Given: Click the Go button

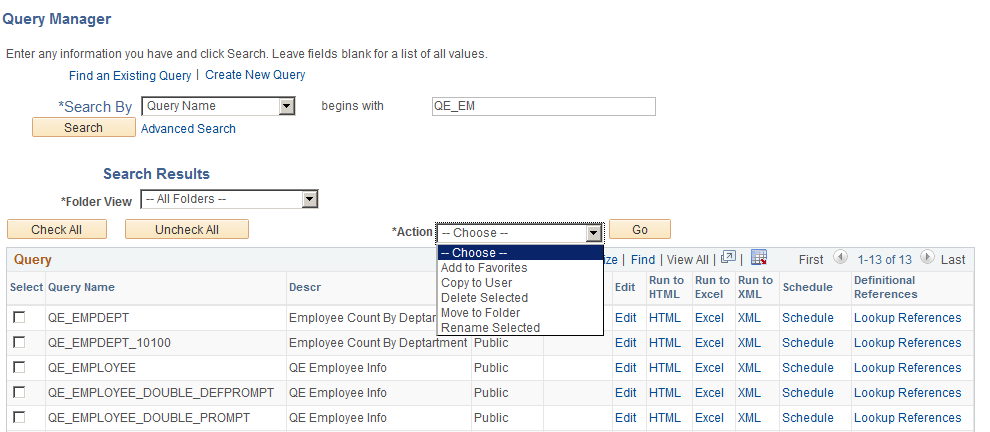Looking at the screenshot, I should pos(639,230).
